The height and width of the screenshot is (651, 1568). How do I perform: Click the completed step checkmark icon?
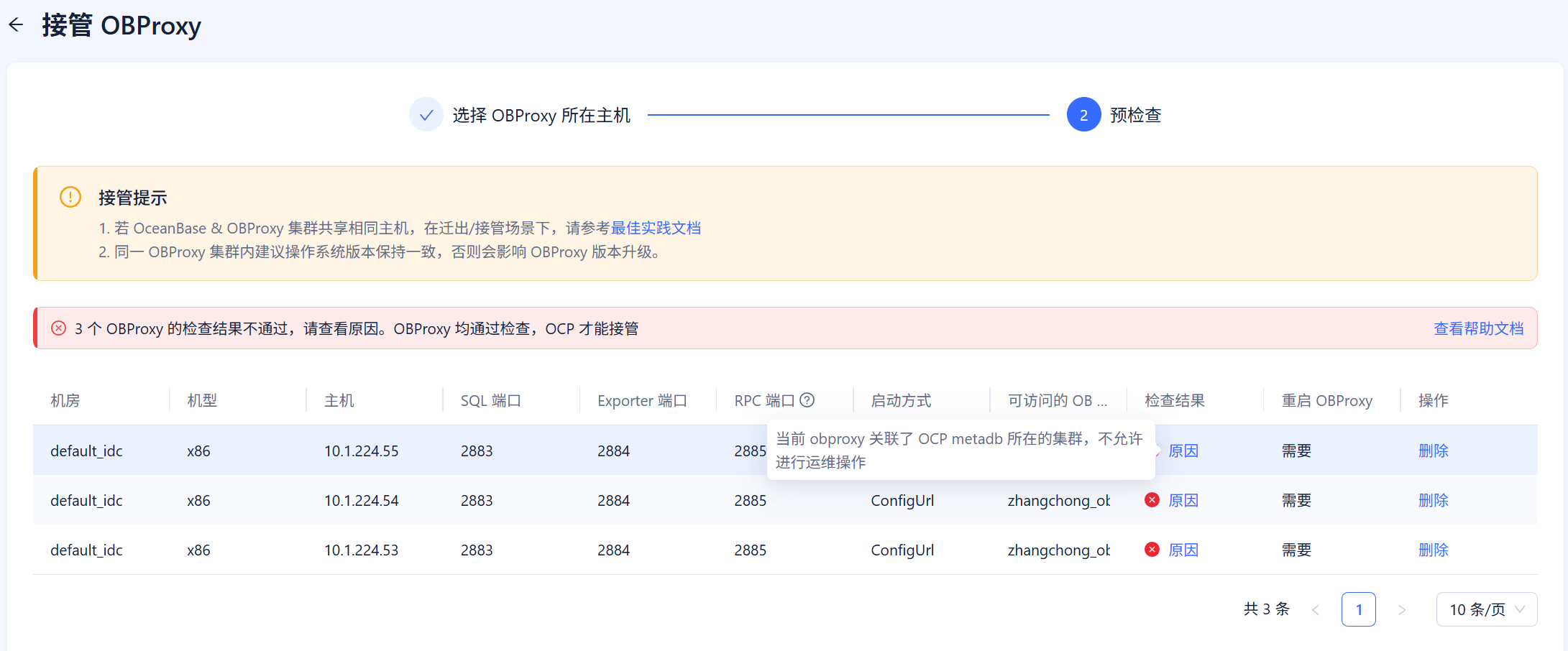[426, 115]
